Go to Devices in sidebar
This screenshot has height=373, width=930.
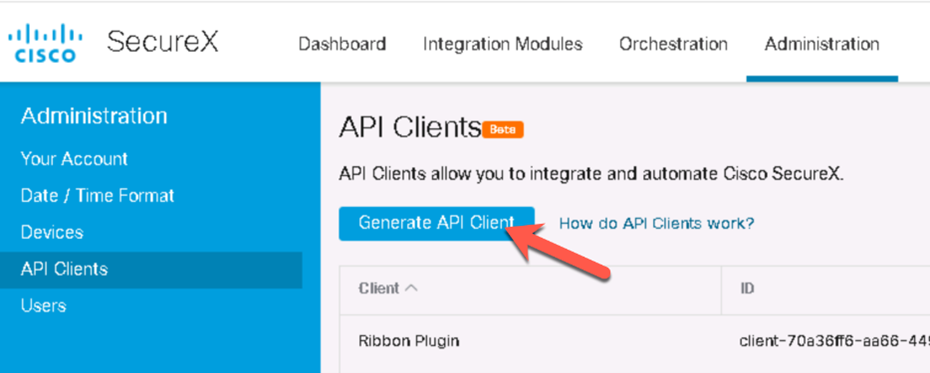coord(52,232)
